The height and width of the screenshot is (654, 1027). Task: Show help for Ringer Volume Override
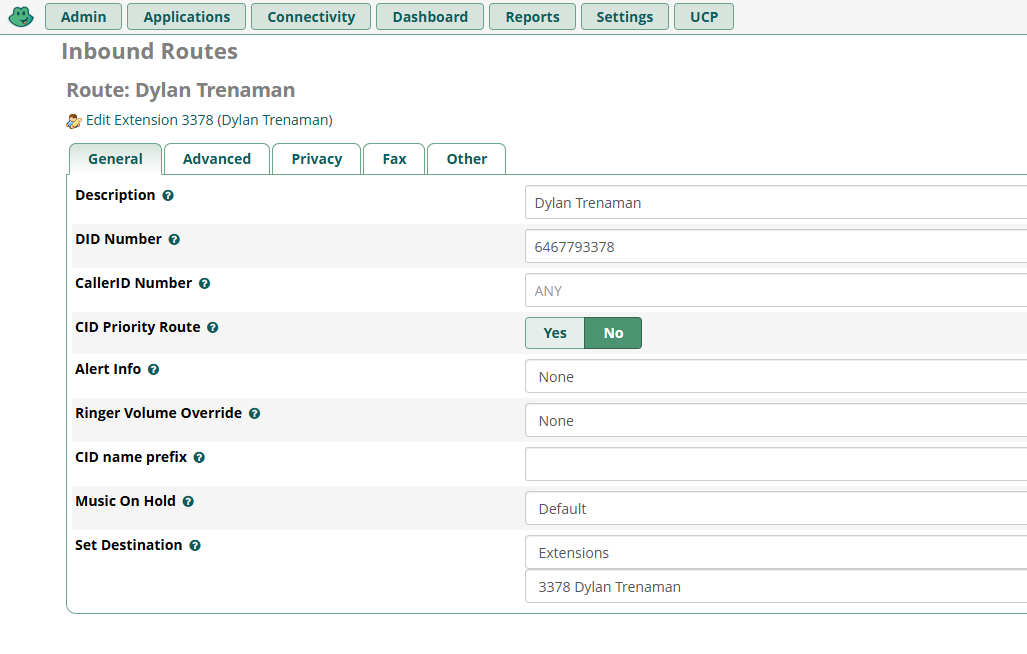point(255,414)
